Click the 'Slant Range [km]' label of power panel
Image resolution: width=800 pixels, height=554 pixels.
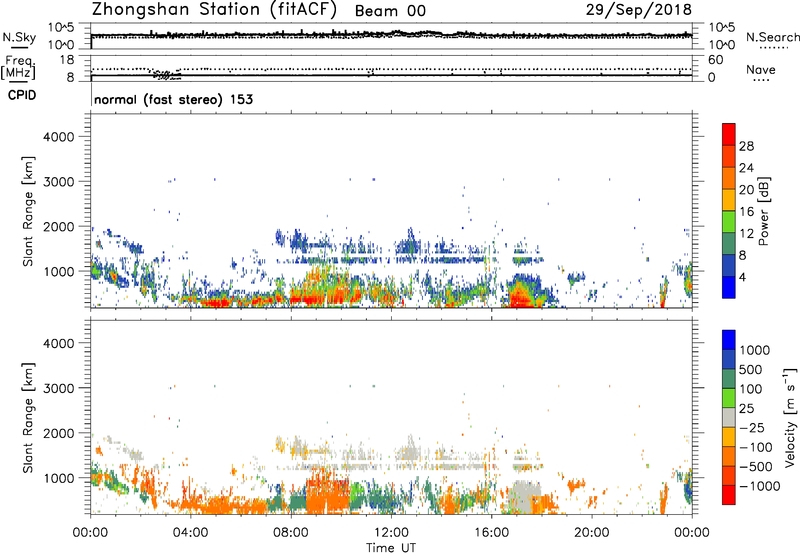point(28,211)
